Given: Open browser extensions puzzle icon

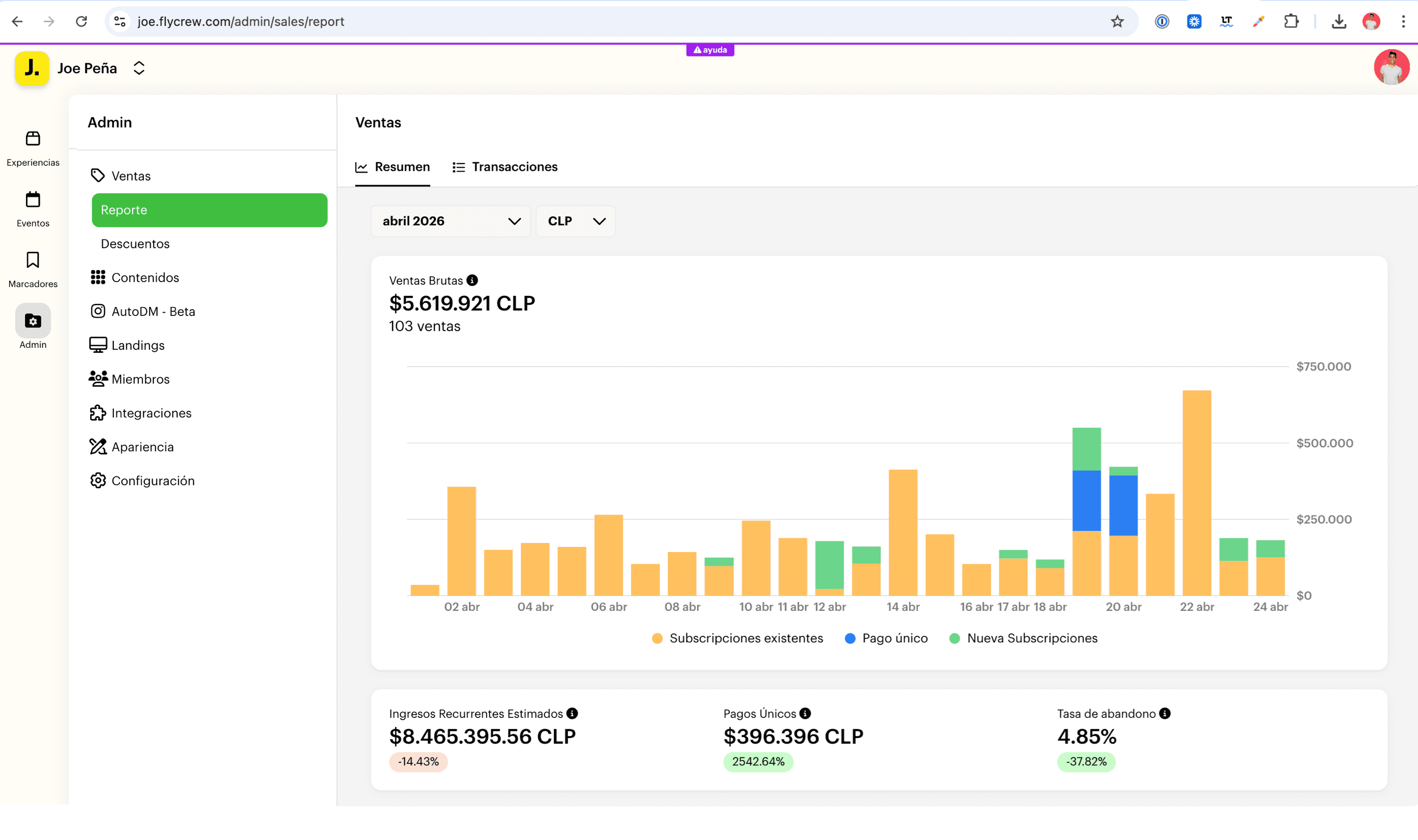Looking at the screenshot, I should tap(1290, 22).
